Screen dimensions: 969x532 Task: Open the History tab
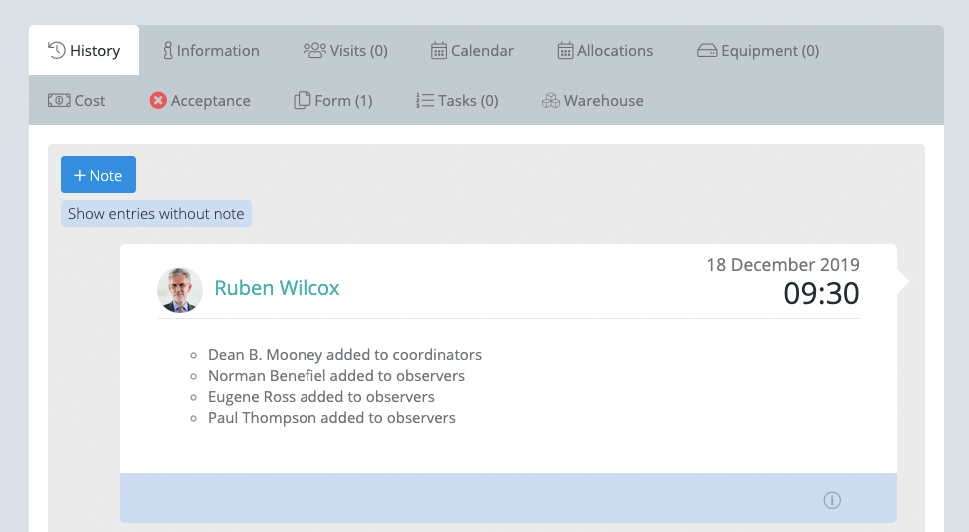click(x=84, y=51)
